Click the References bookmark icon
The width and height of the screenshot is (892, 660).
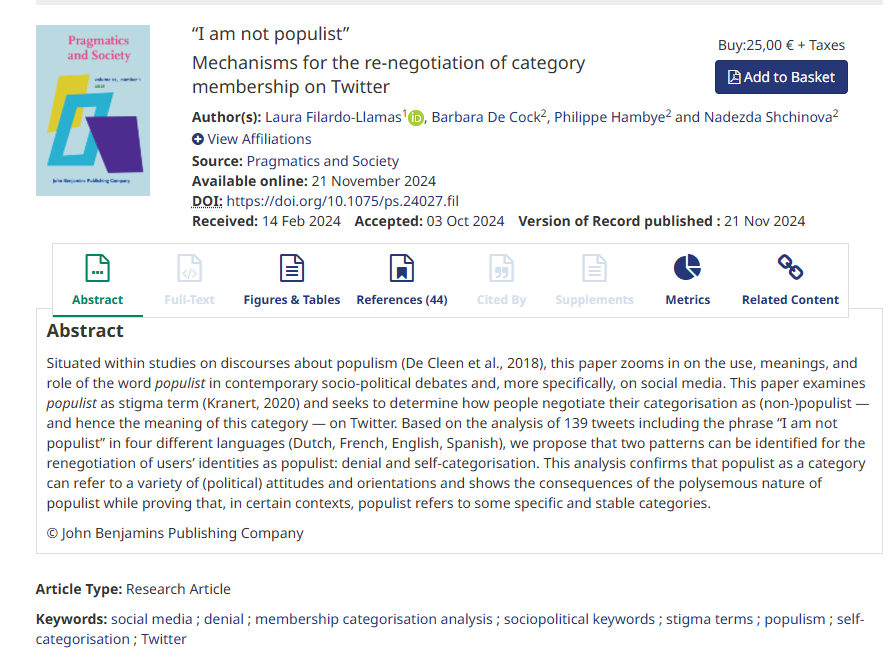(x=401, y=268)
